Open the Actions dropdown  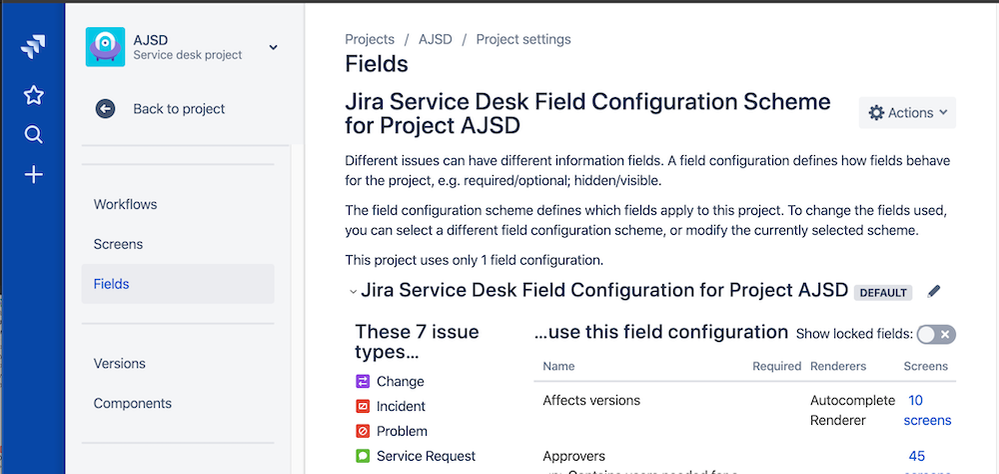click(x=907, y=113)
